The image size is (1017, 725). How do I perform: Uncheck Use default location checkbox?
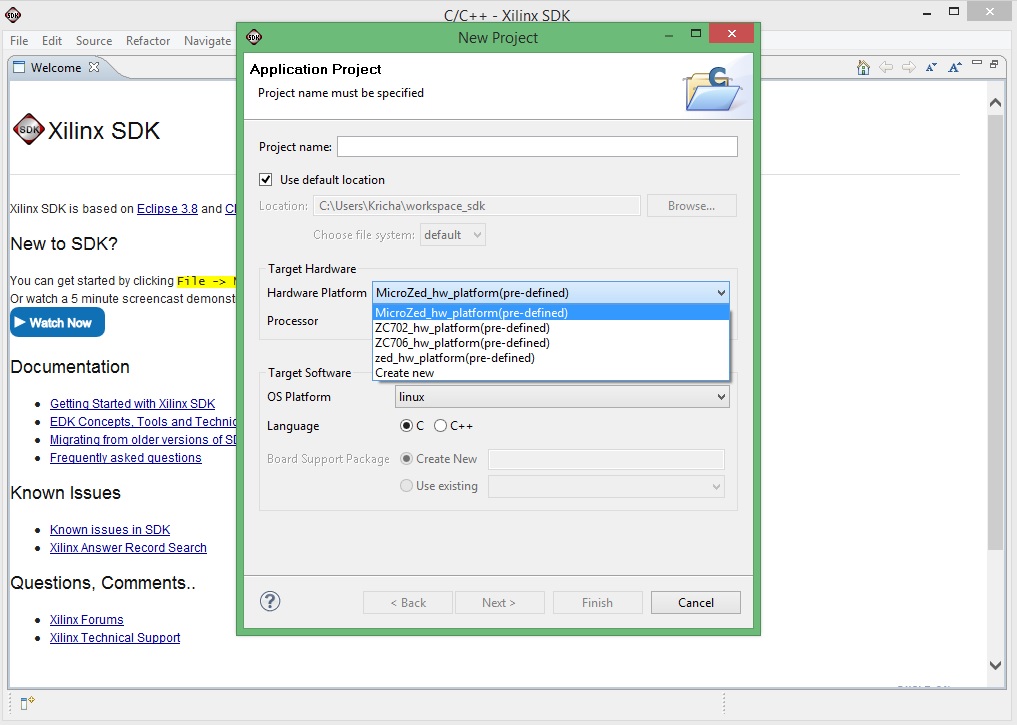266,180
